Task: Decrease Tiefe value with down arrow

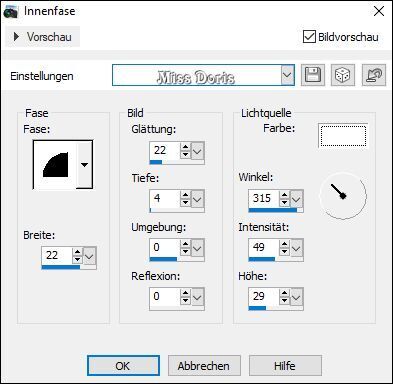Action: point(185,202)
